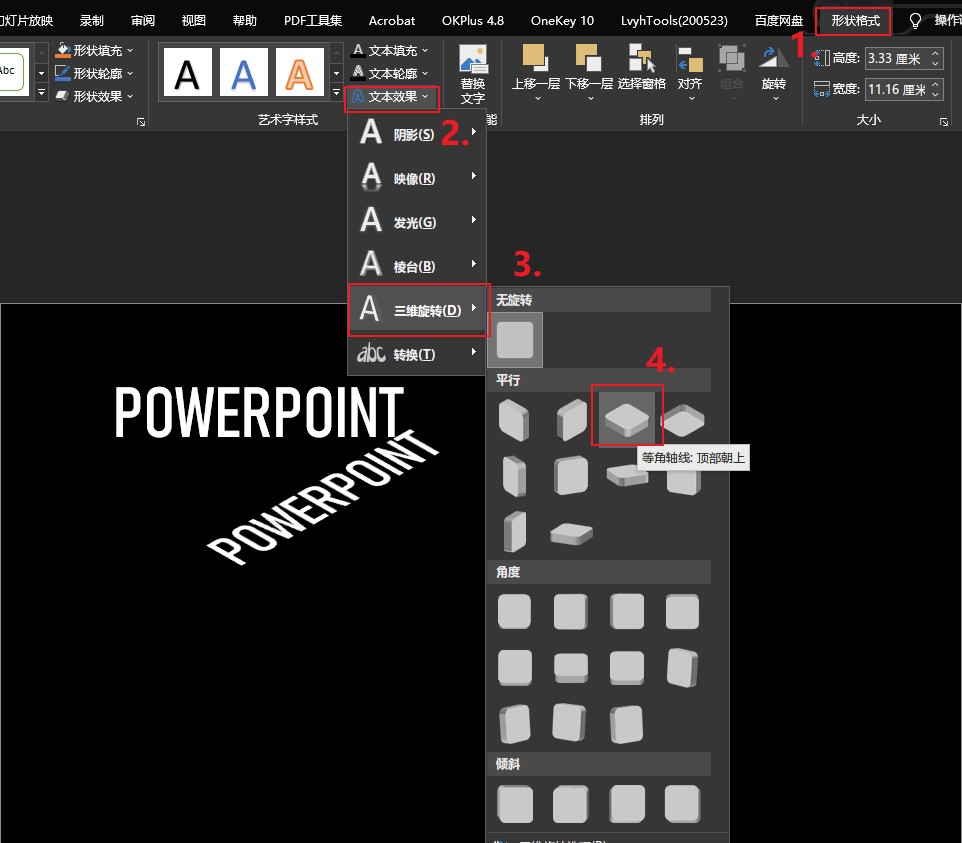Select the oblique bottom-right preset under 倾斜
This screenshot has height=843, width=962.
[x=682, y=804]
